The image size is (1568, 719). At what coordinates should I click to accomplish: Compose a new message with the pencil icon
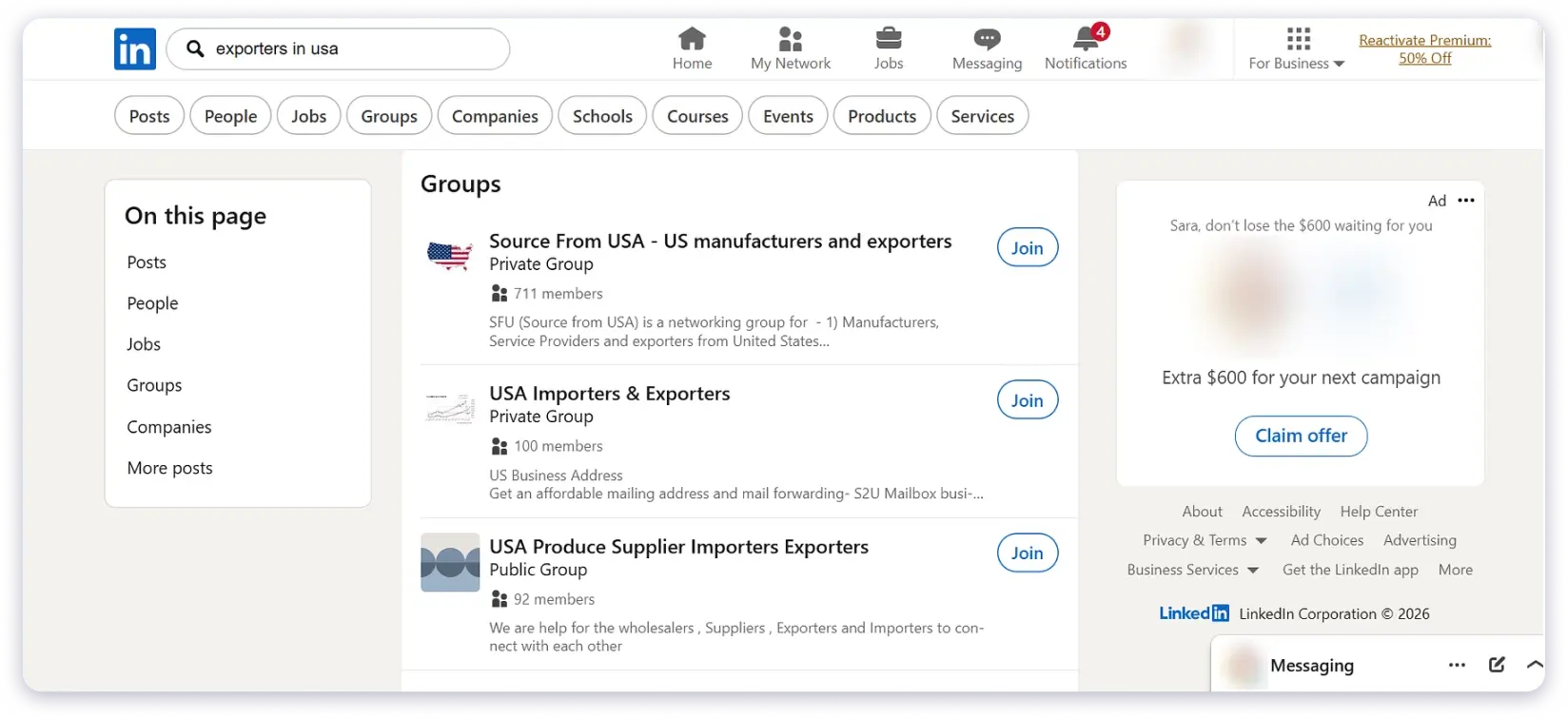pos(1497,665)
